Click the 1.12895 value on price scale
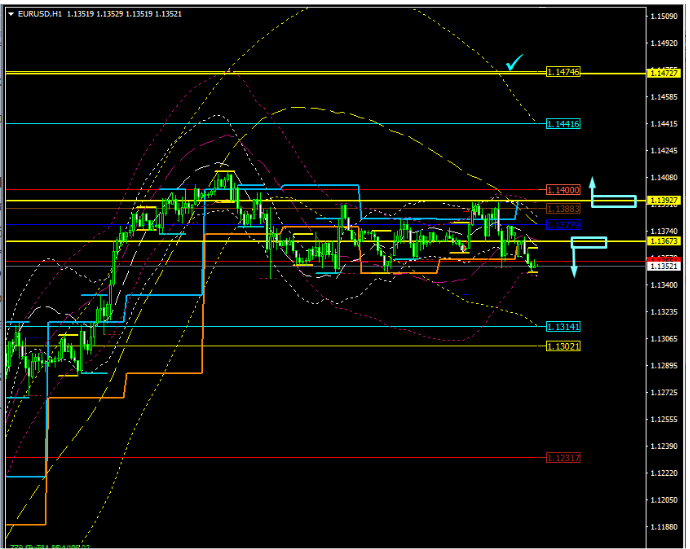The image size is (690, 549). pos(664,366)
